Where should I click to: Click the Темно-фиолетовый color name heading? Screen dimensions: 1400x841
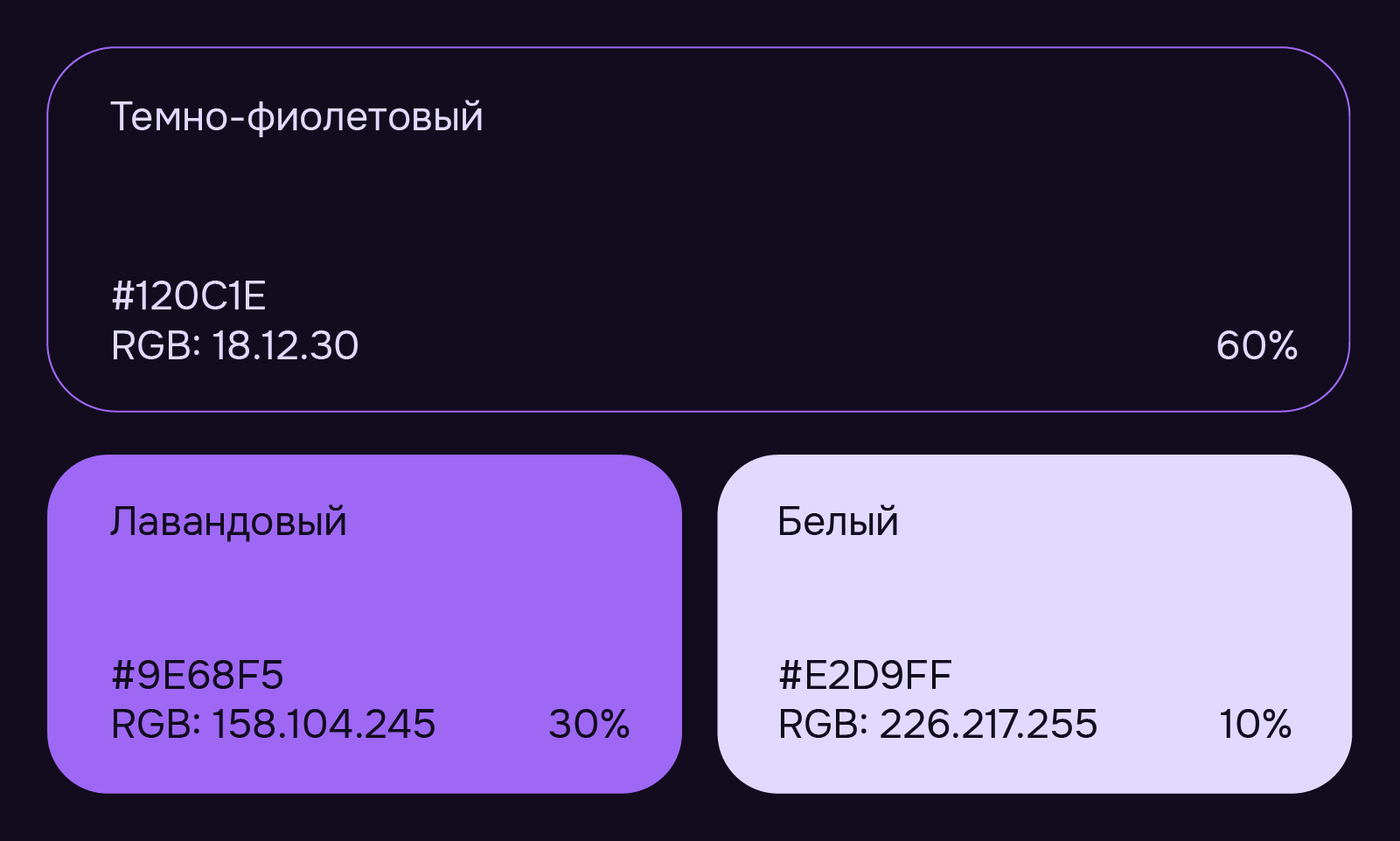[296, 116]
